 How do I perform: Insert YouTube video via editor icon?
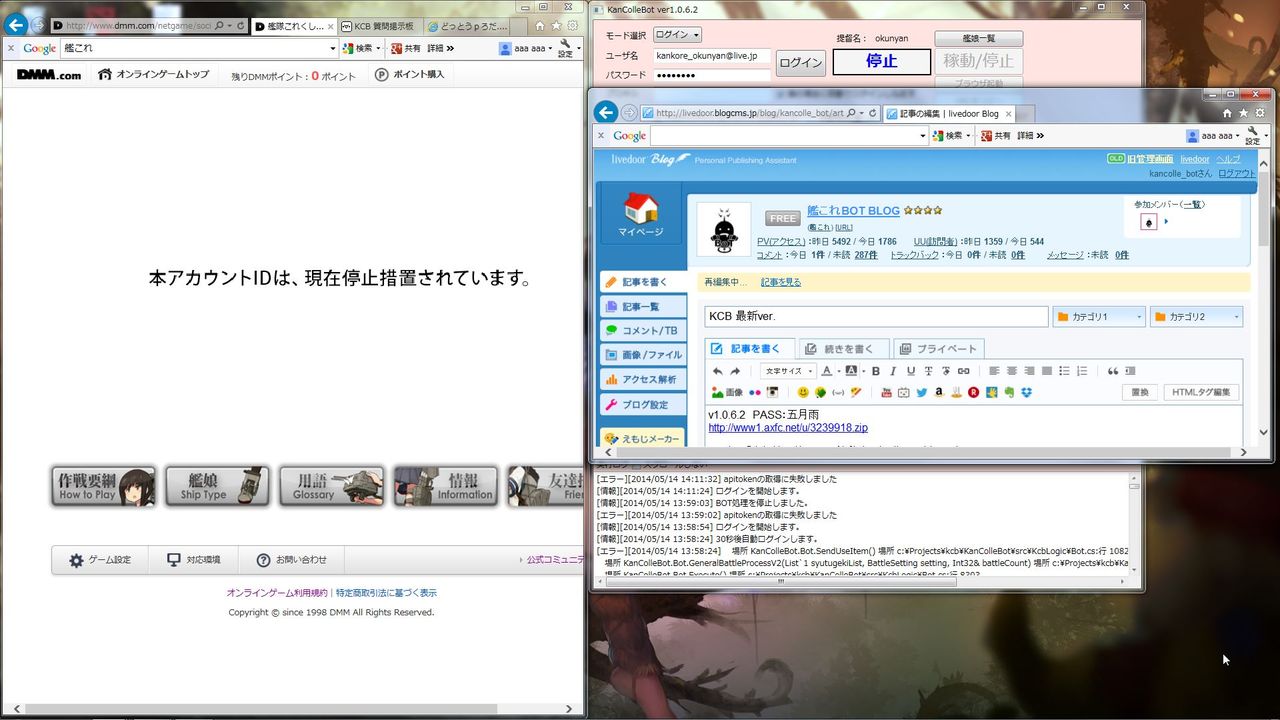886,392
